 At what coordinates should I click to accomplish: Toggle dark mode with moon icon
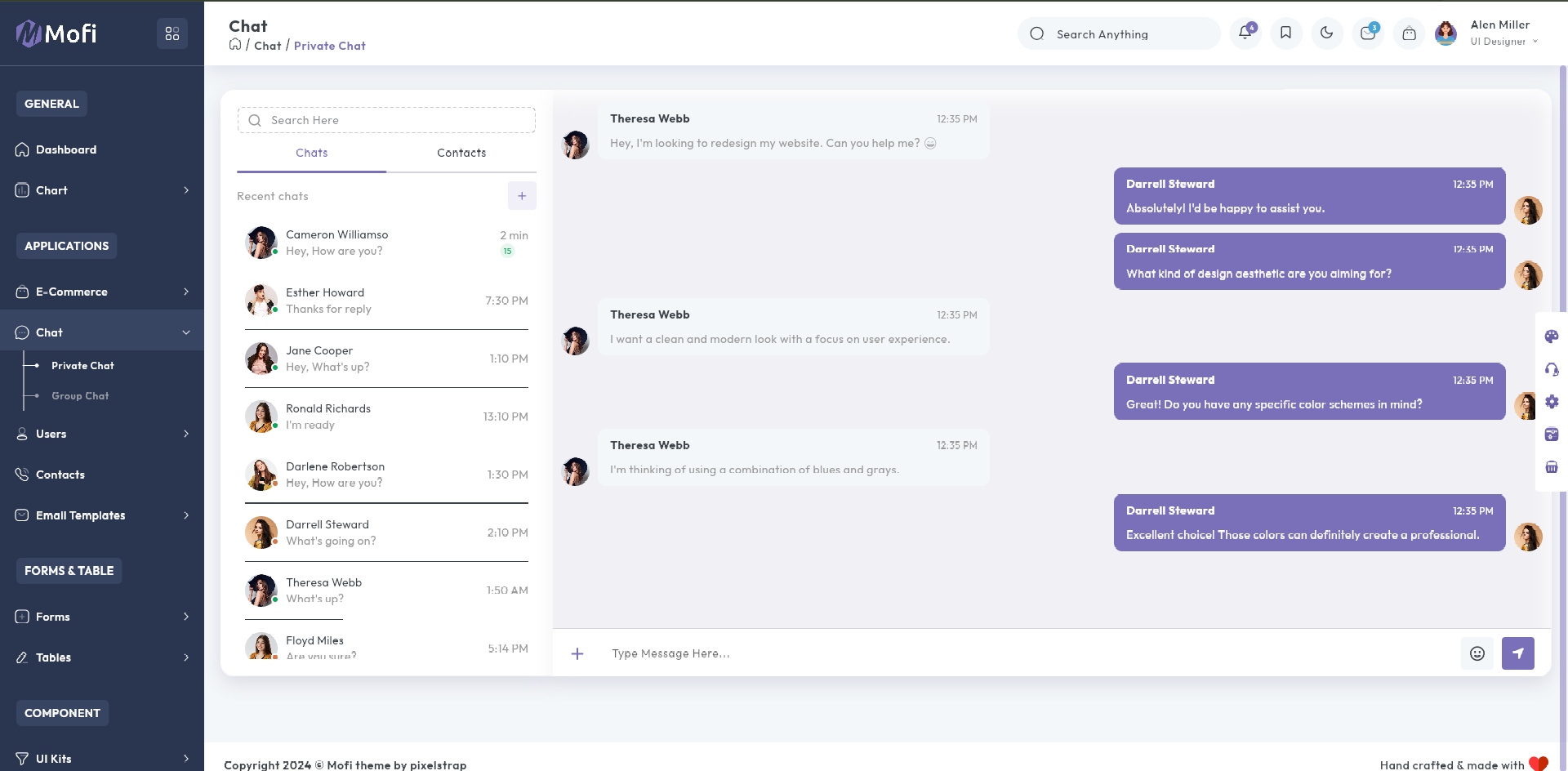point(1326,33)
